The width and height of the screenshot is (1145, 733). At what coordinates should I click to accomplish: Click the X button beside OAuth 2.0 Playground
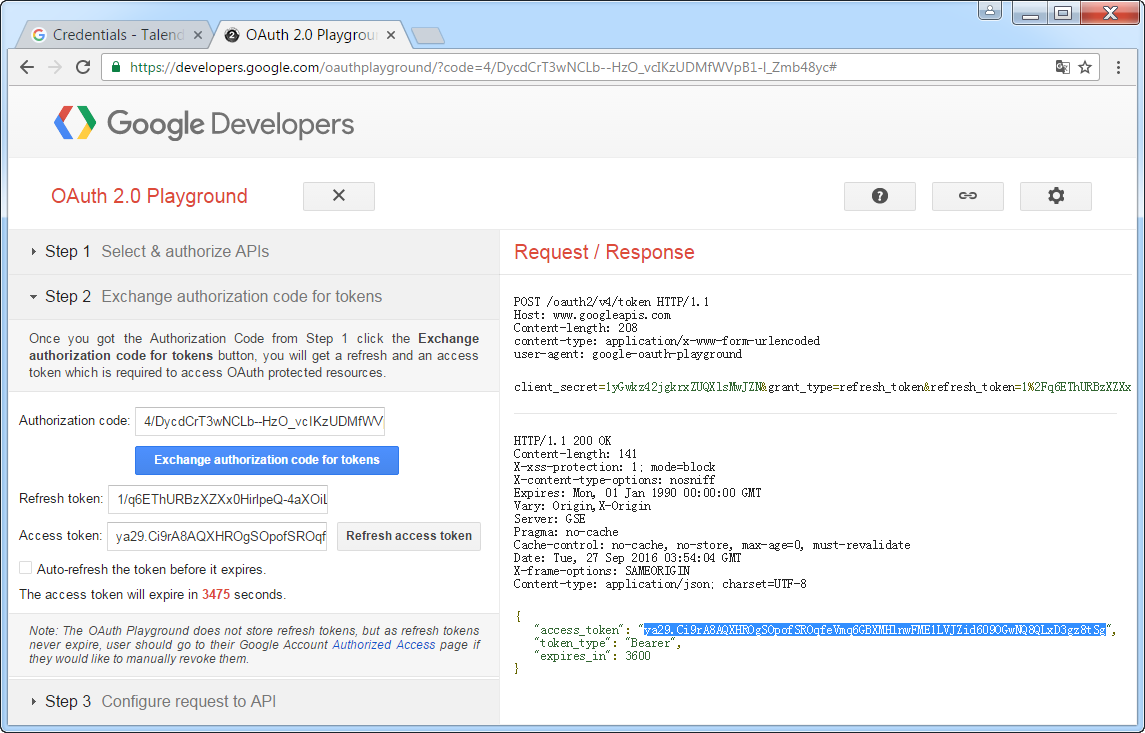click(338, 196)
